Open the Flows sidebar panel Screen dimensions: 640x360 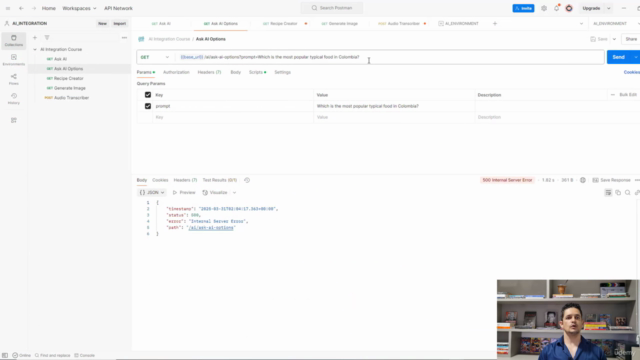(13, 79)
